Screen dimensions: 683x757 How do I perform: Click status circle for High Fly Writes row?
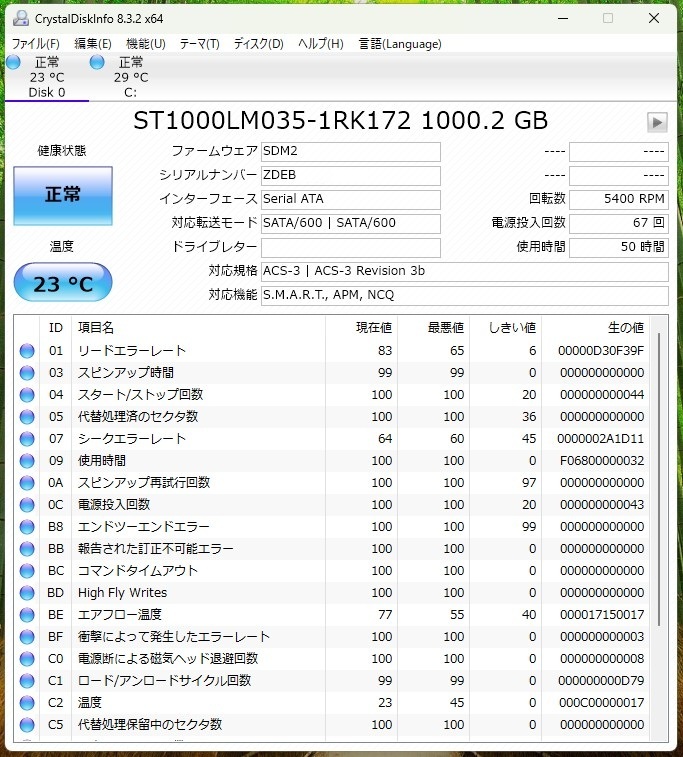pos(27,593)
